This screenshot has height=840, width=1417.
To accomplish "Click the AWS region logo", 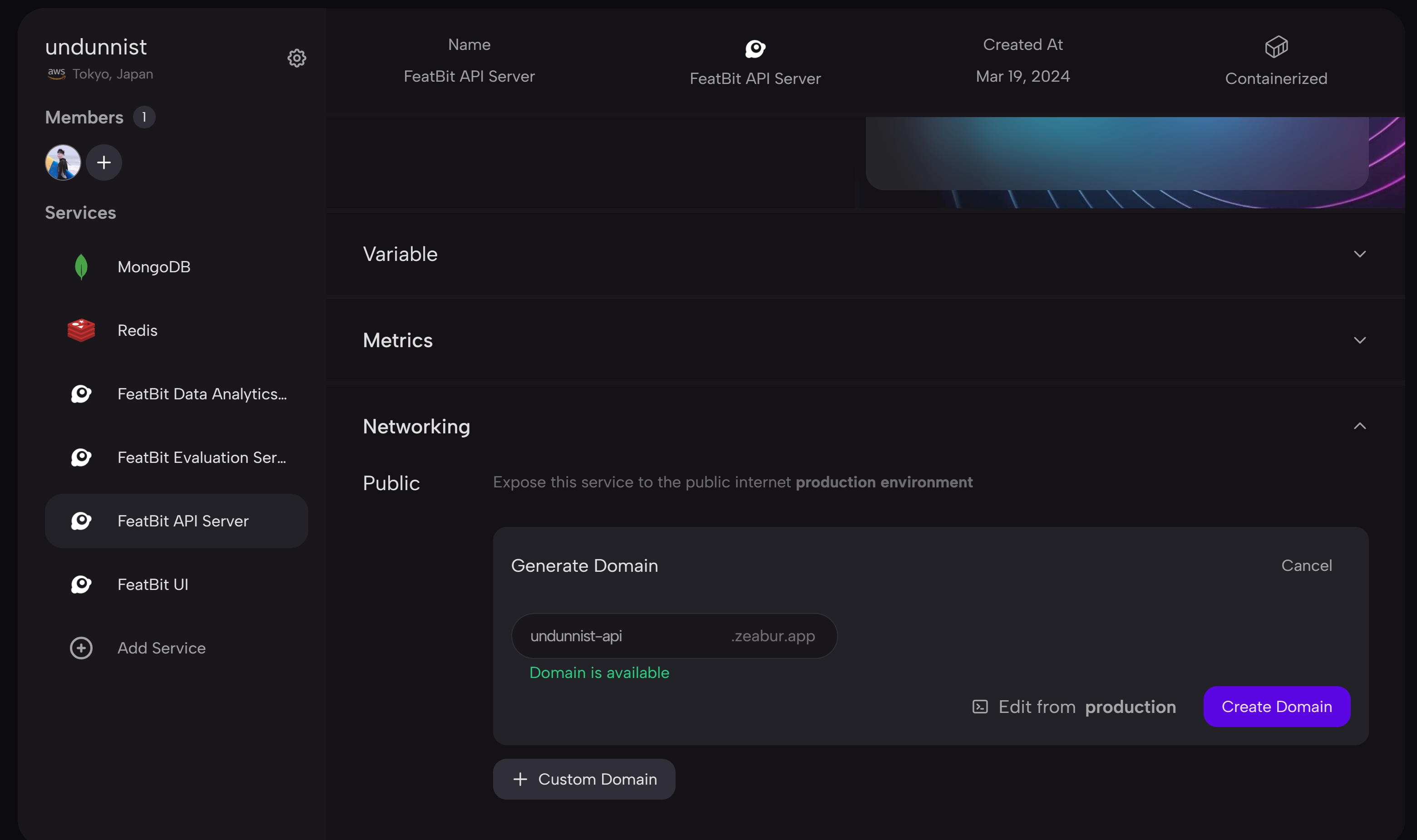I will click(x=56, y=74).
